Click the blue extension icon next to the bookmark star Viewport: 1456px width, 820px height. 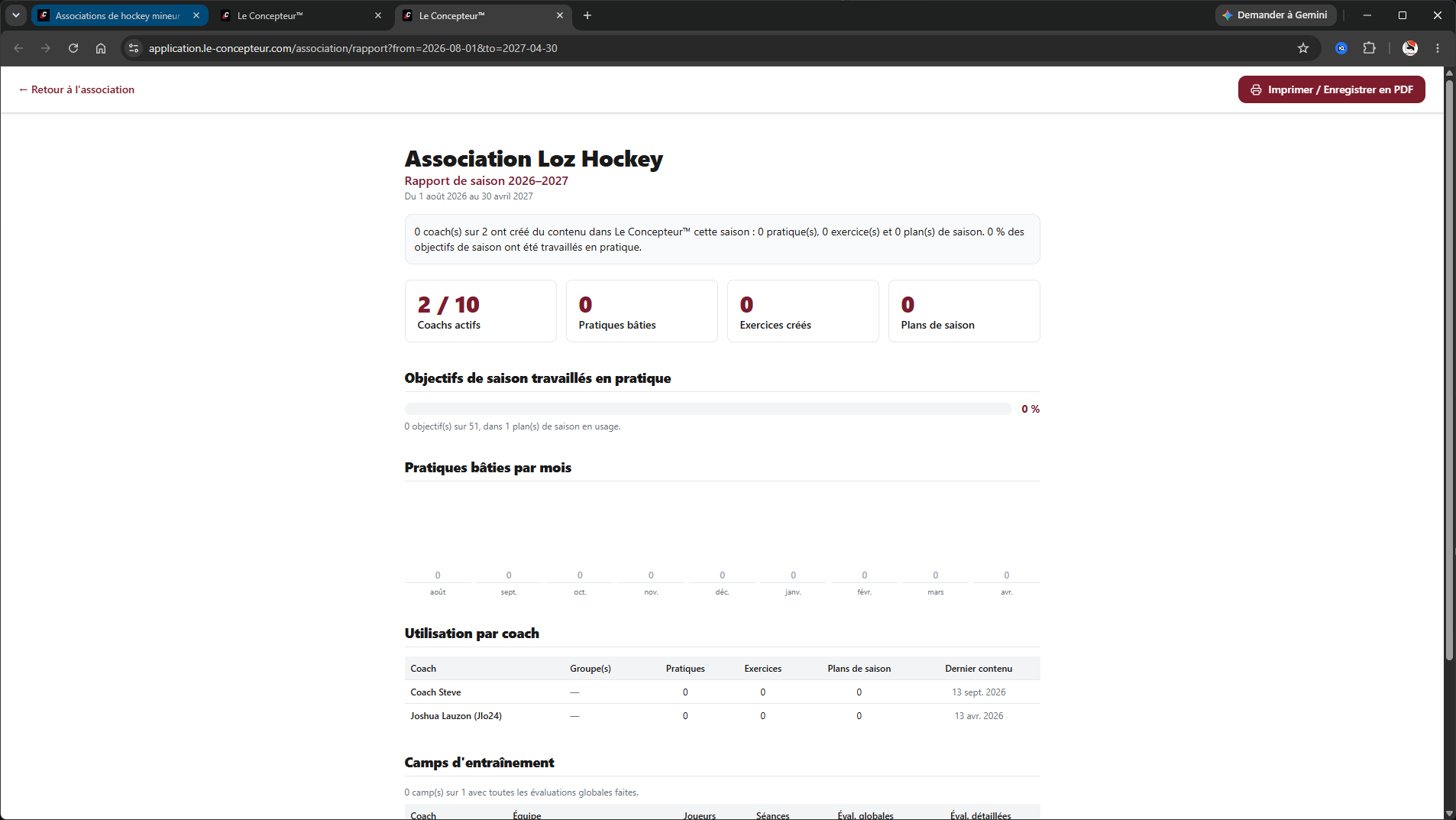(x=1341, y=48)
